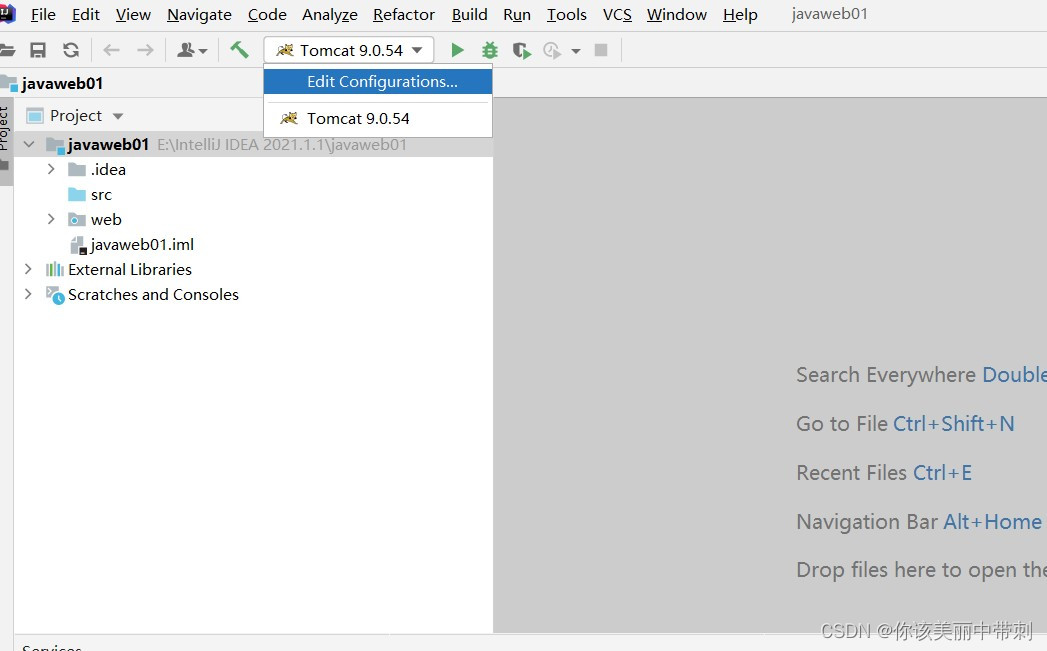This screenshot has height=651, width=1047.
Task: Open the Help menu
Action: [x=740, y=15]
